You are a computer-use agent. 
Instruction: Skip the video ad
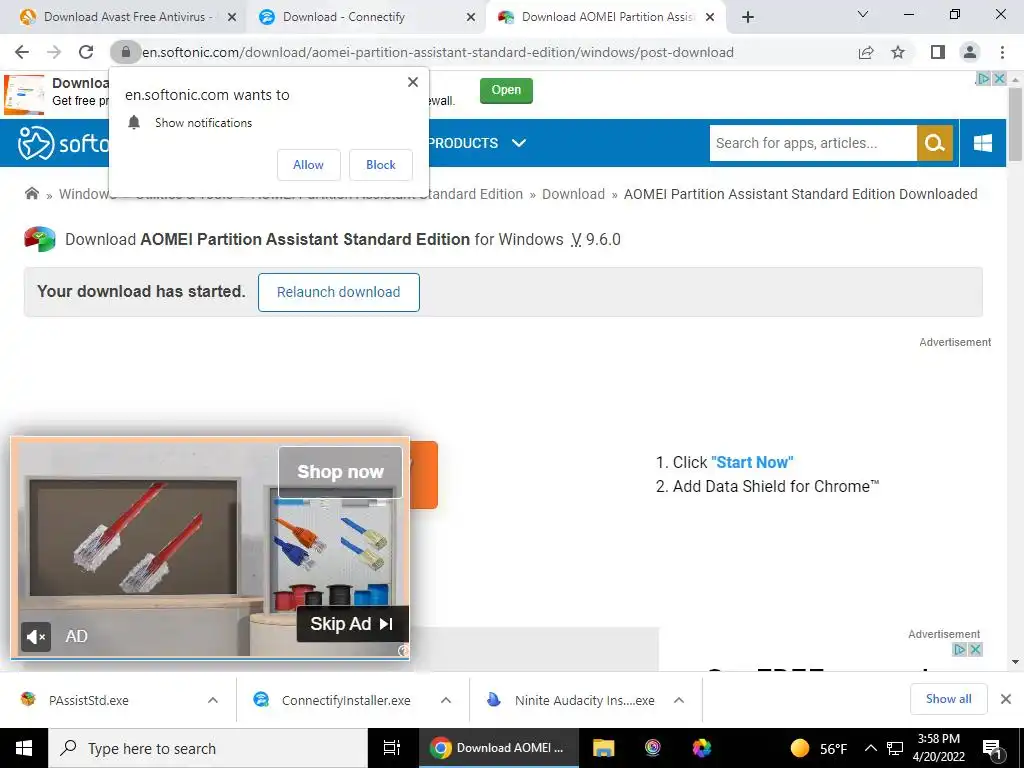(x=353, y=624)
